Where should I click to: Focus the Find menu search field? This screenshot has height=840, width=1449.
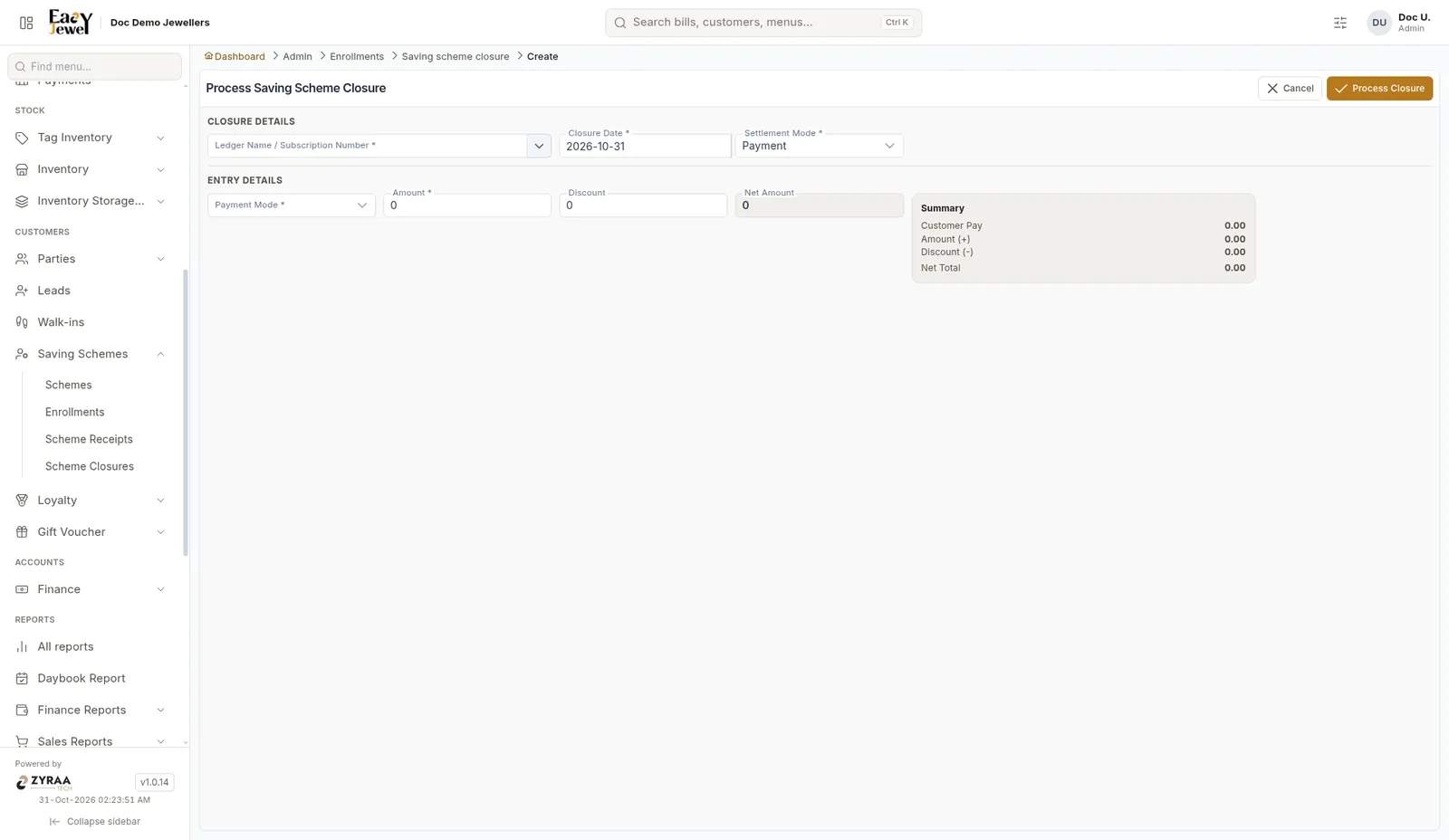(x=94, y=66)
